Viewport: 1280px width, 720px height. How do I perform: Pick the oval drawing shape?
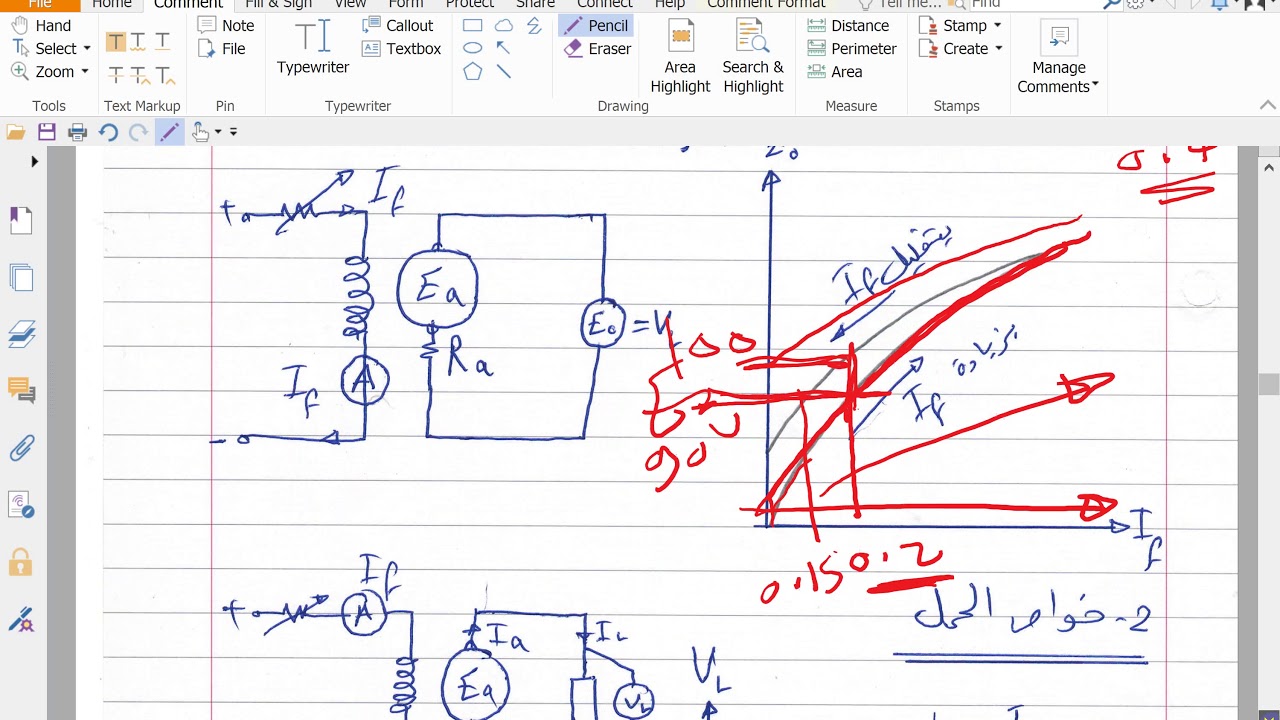click(x=473, y=48)
